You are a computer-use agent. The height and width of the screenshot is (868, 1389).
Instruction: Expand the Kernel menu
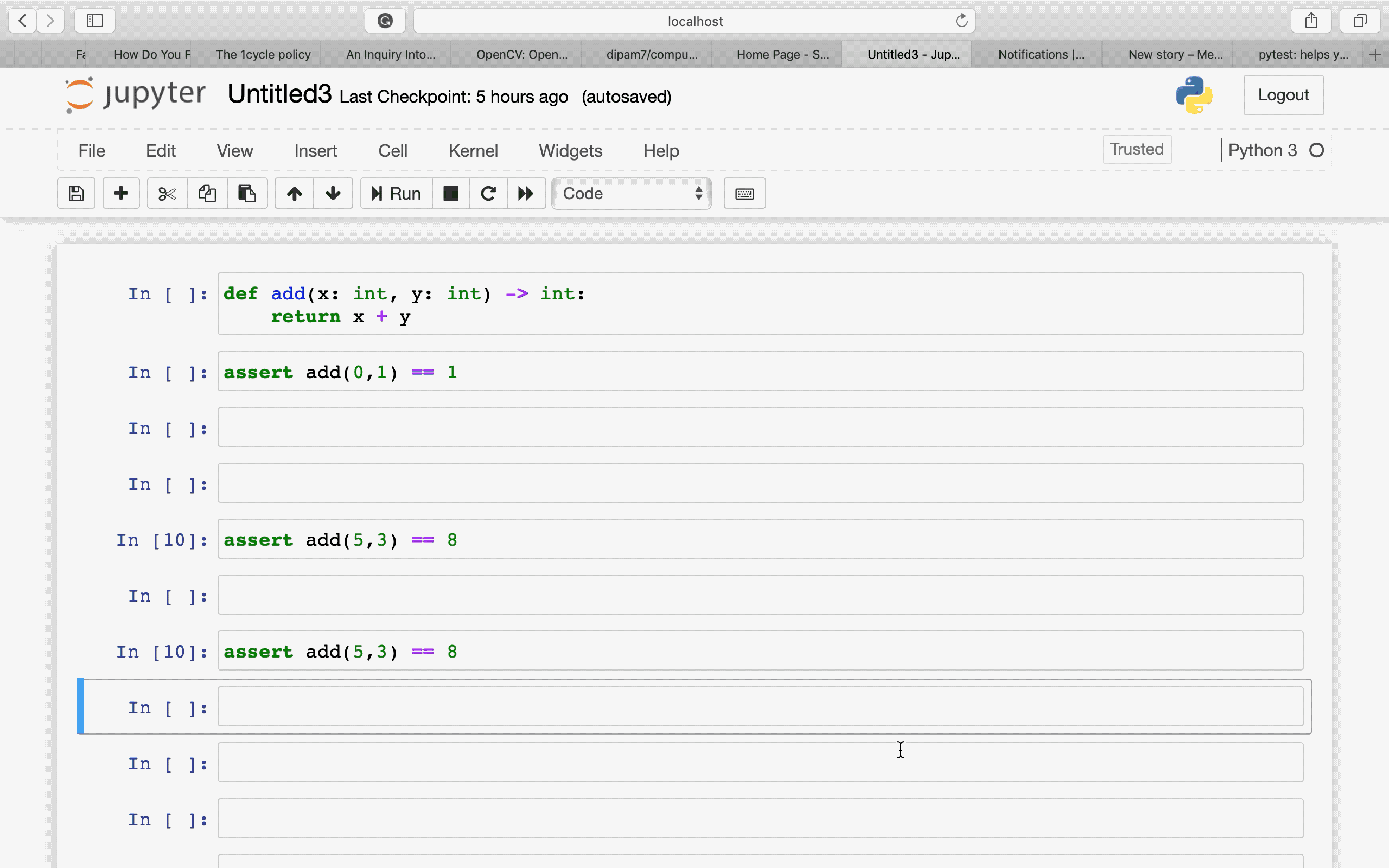(472, 150)
